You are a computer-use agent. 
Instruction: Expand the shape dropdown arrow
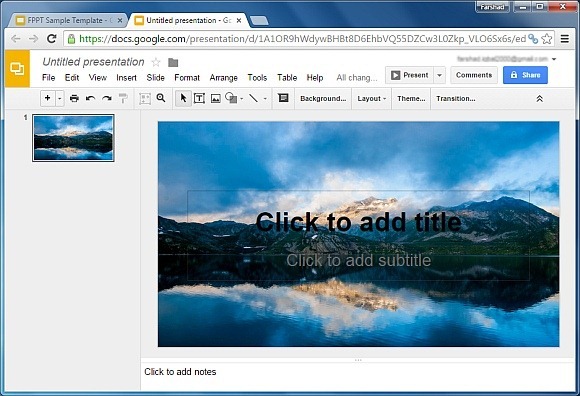(x=242, y=99)
